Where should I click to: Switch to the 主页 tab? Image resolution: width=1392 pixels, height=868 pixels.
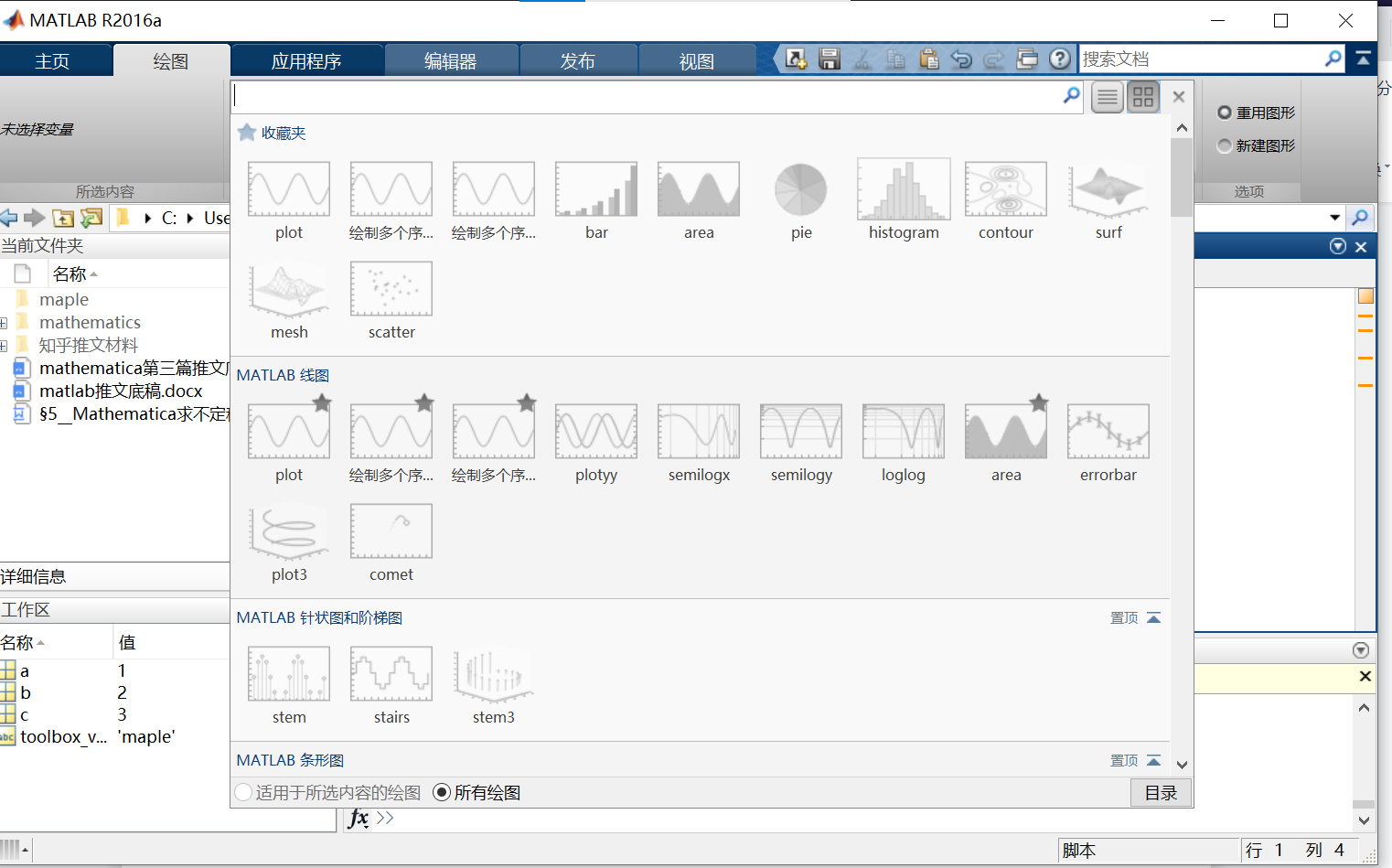pos(52,61)
